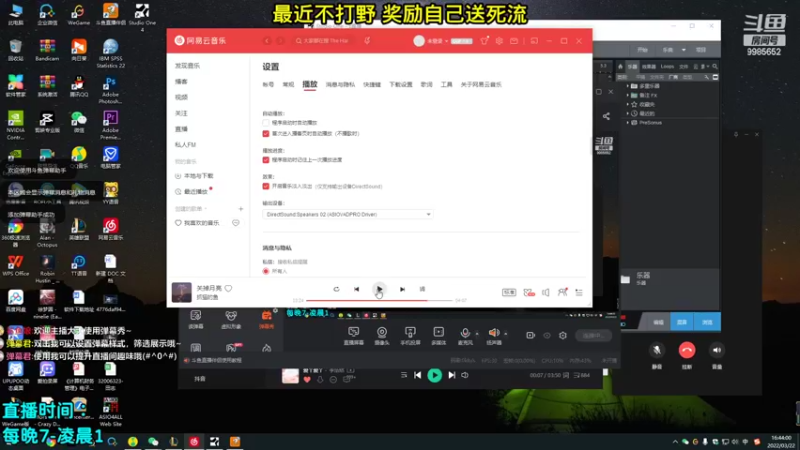The width and height of the screenshot is (800, 450).
Task: Click the microphone 麦克风 icon in streaming tool
Action: pos(465,333)
